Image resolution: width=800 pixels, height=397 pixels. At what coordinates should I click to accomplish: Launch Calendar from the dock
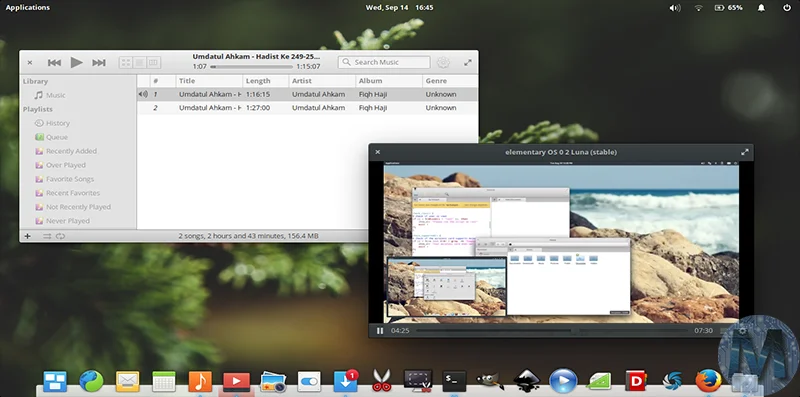(164, 381)
